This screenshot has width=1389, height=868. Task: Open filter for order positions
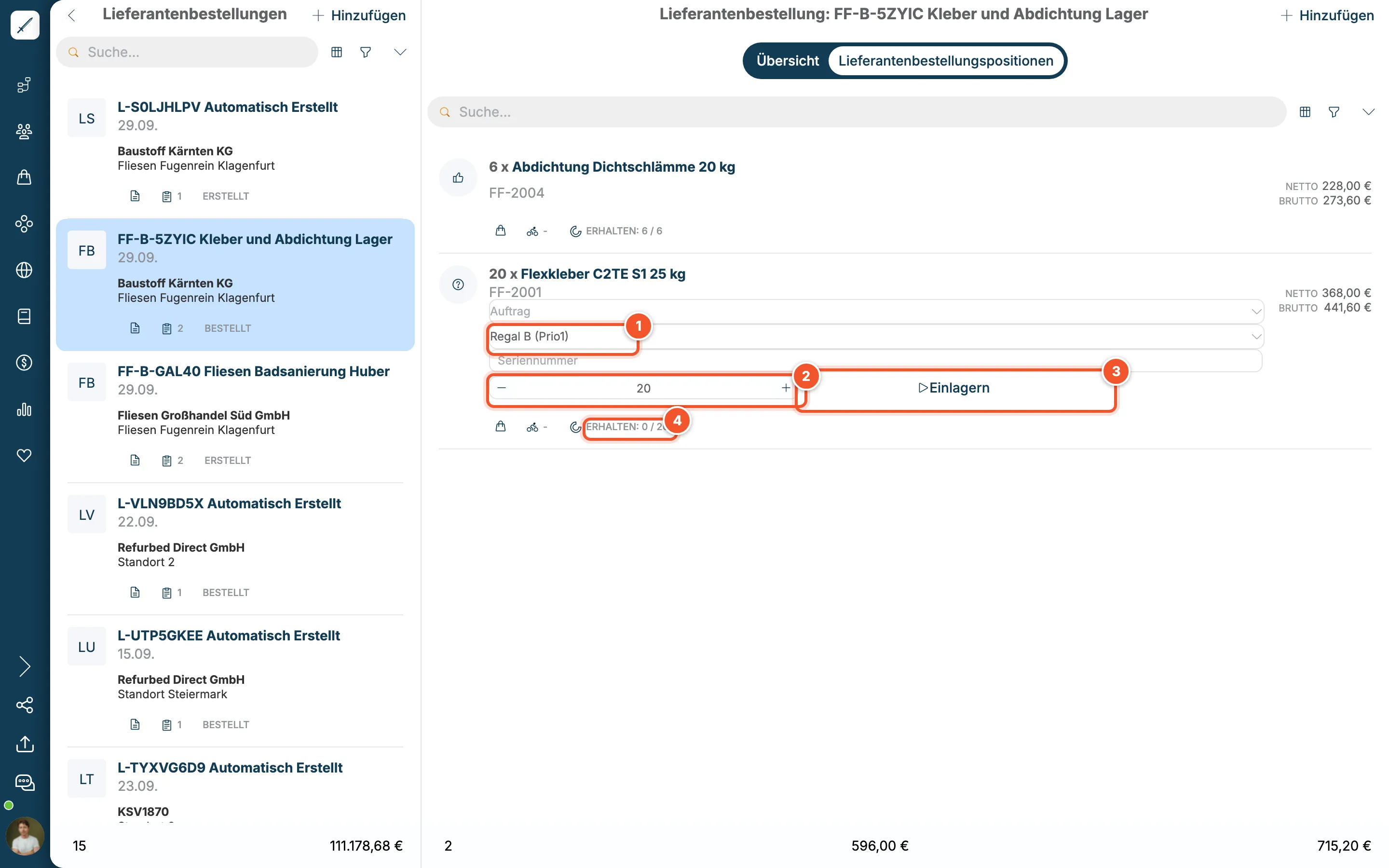click(1334, 112)
